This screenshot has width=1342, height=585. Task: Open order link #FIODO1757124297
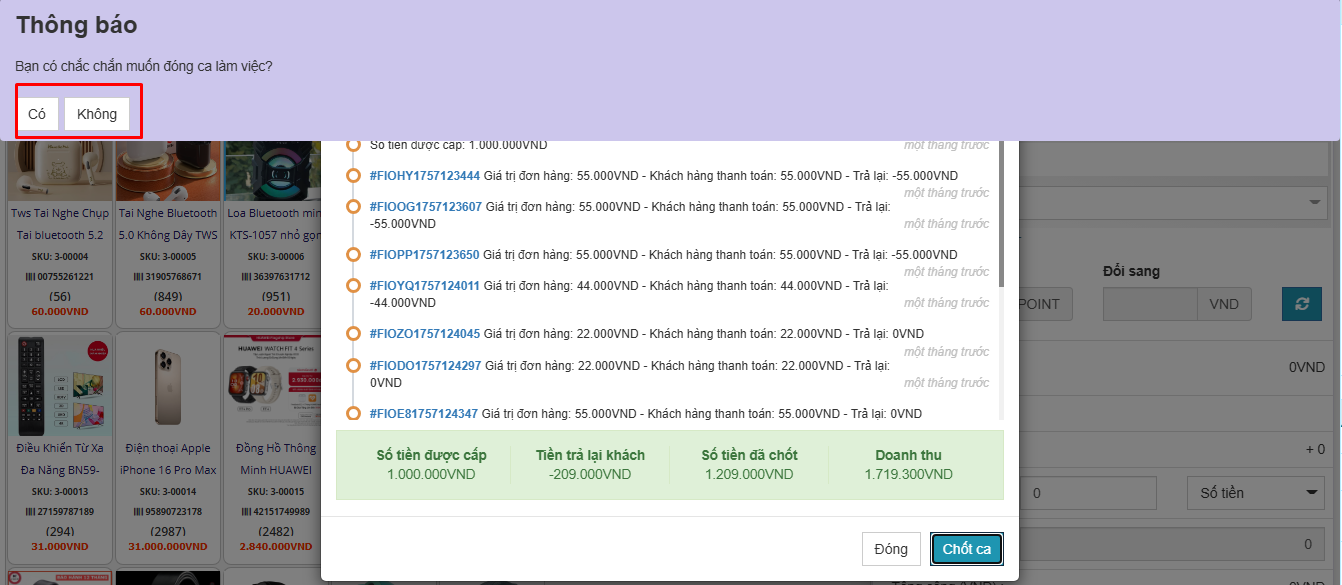point(425,366)
